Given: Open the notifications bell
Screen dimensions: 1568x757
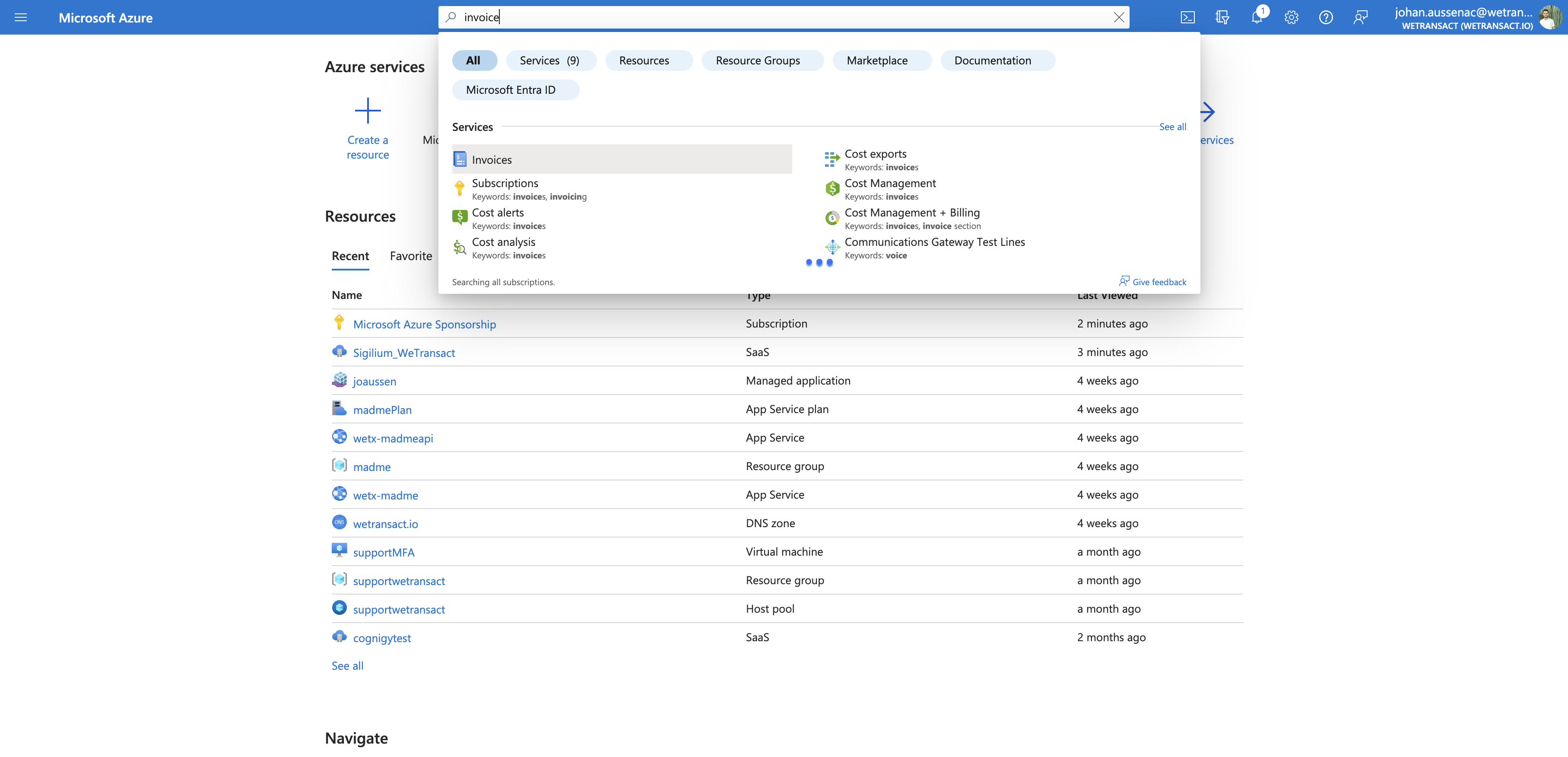Looking at the screenshot, I should tap(1257, 18).
